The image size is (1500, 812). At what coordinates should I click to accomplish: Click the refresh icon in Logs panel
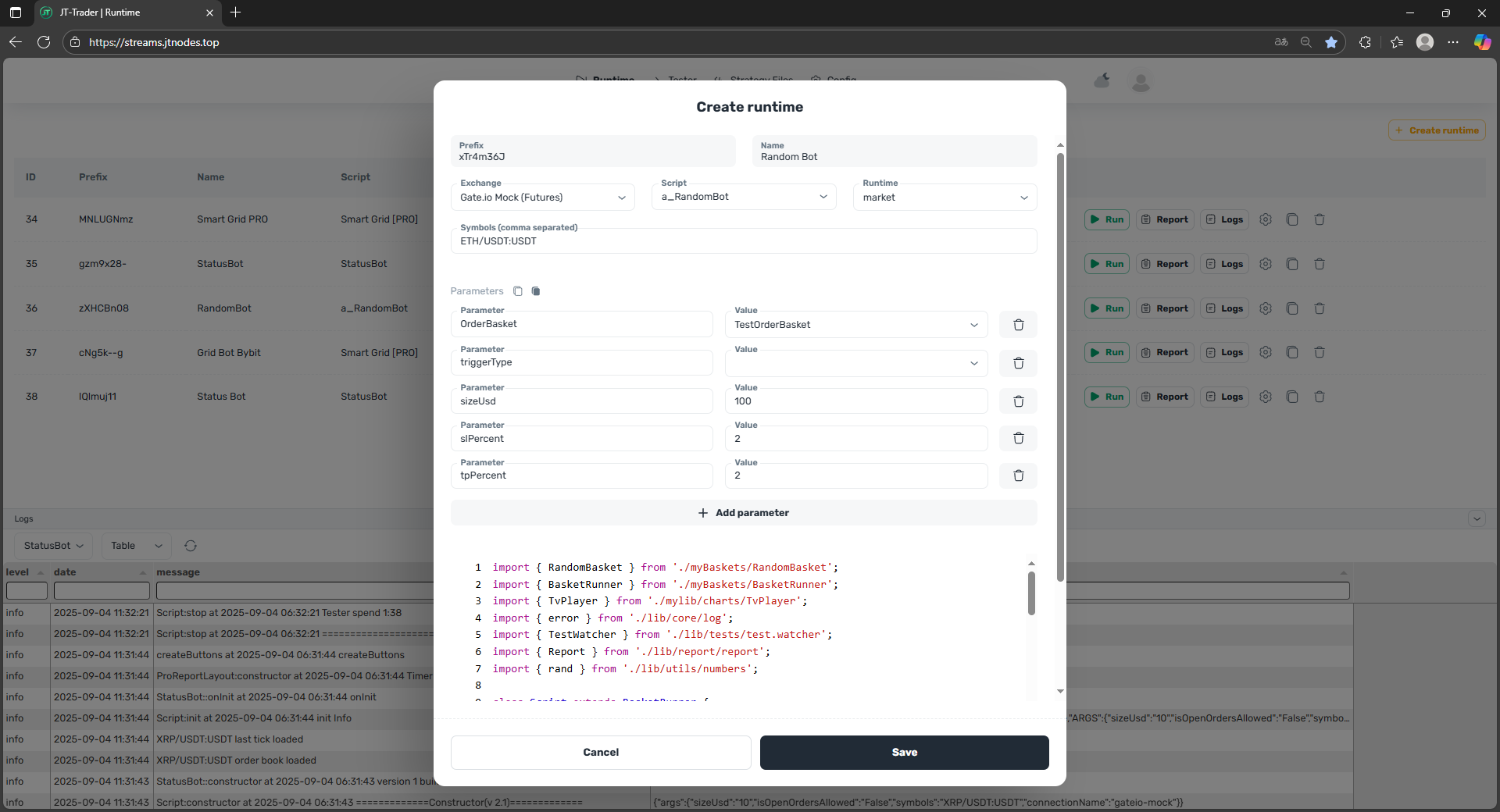pos(191,546)
